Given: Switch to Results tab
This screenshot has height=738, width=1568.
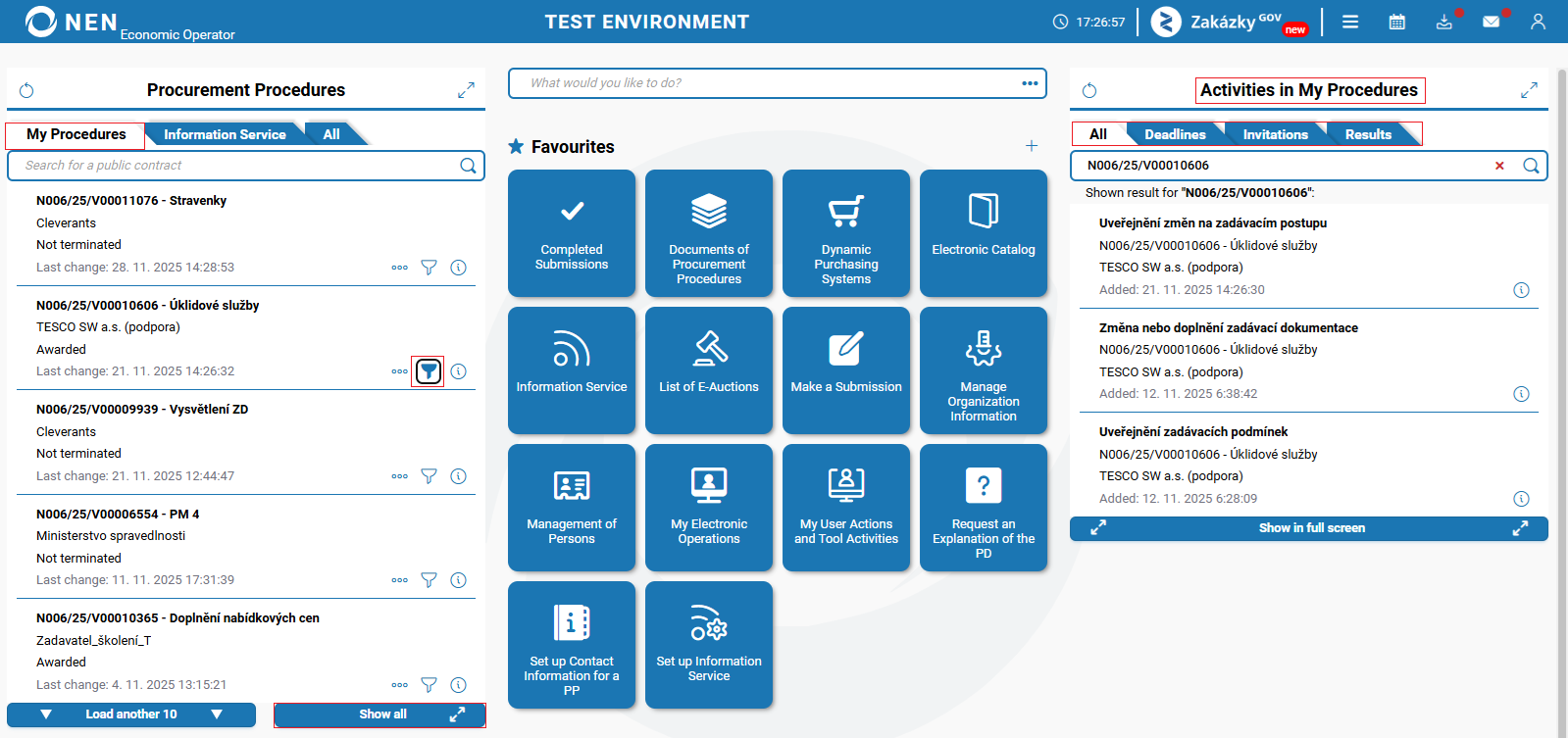Looking at the screenshot, I should [x=1368, y=134].
